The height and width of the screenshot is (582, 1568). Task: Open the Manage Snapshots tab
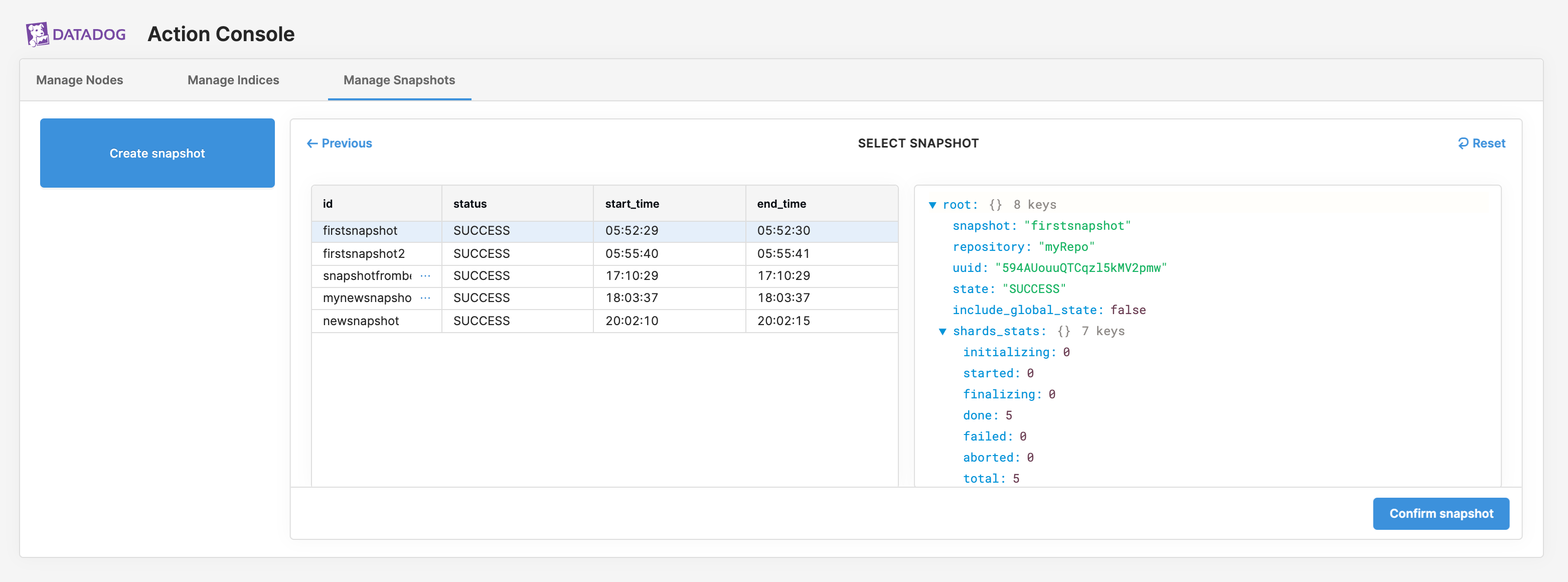399,80
